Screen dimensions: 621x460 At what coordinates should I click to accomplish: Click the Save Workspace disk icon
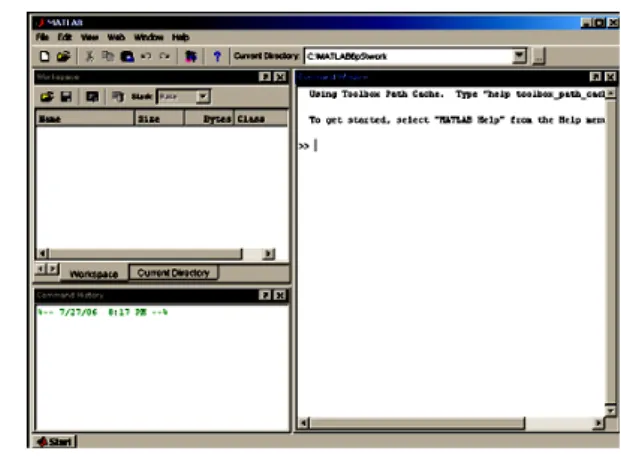pos(66,97)
